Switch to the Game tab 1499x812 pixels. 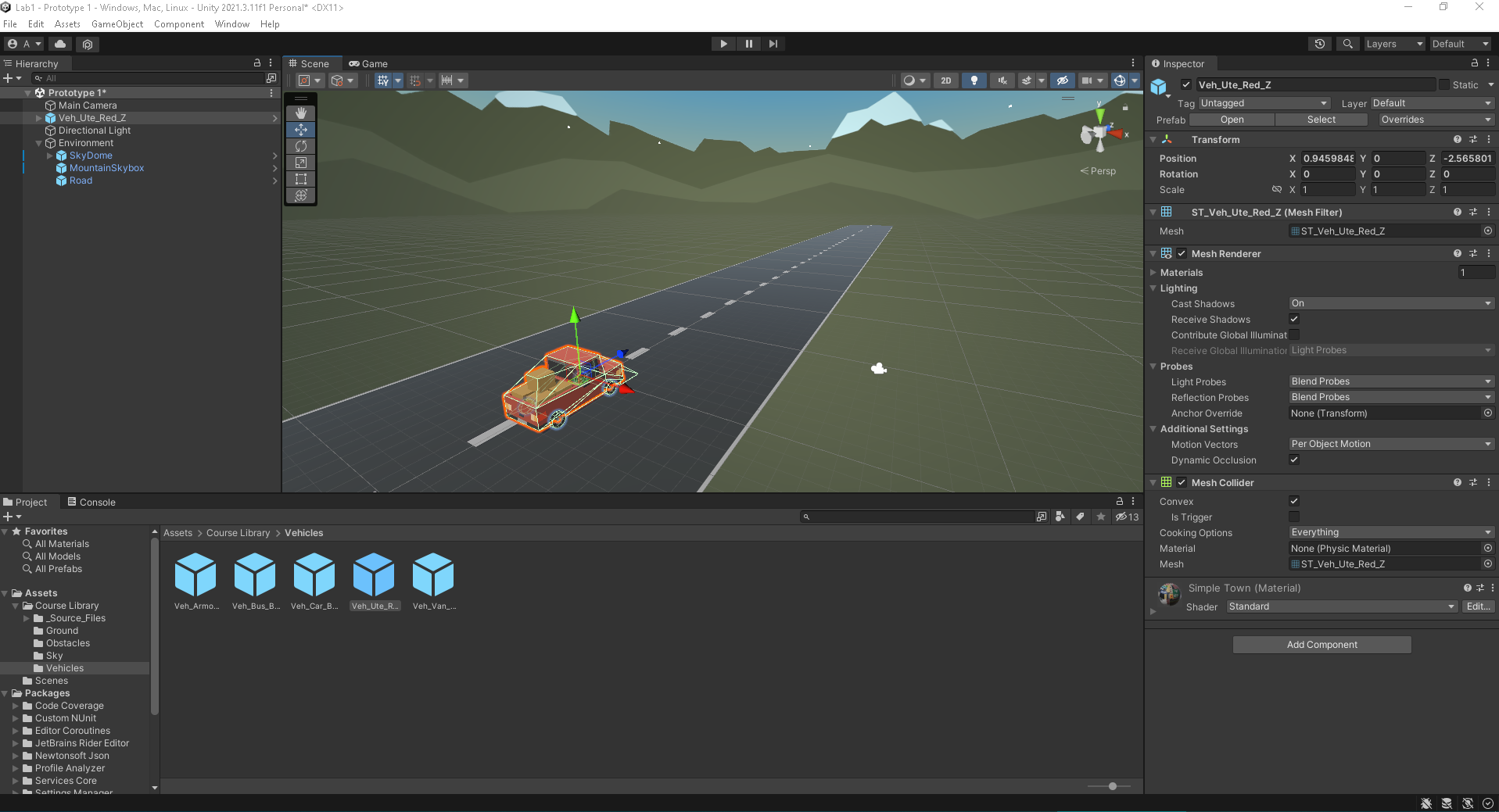(x=368, y=64)
